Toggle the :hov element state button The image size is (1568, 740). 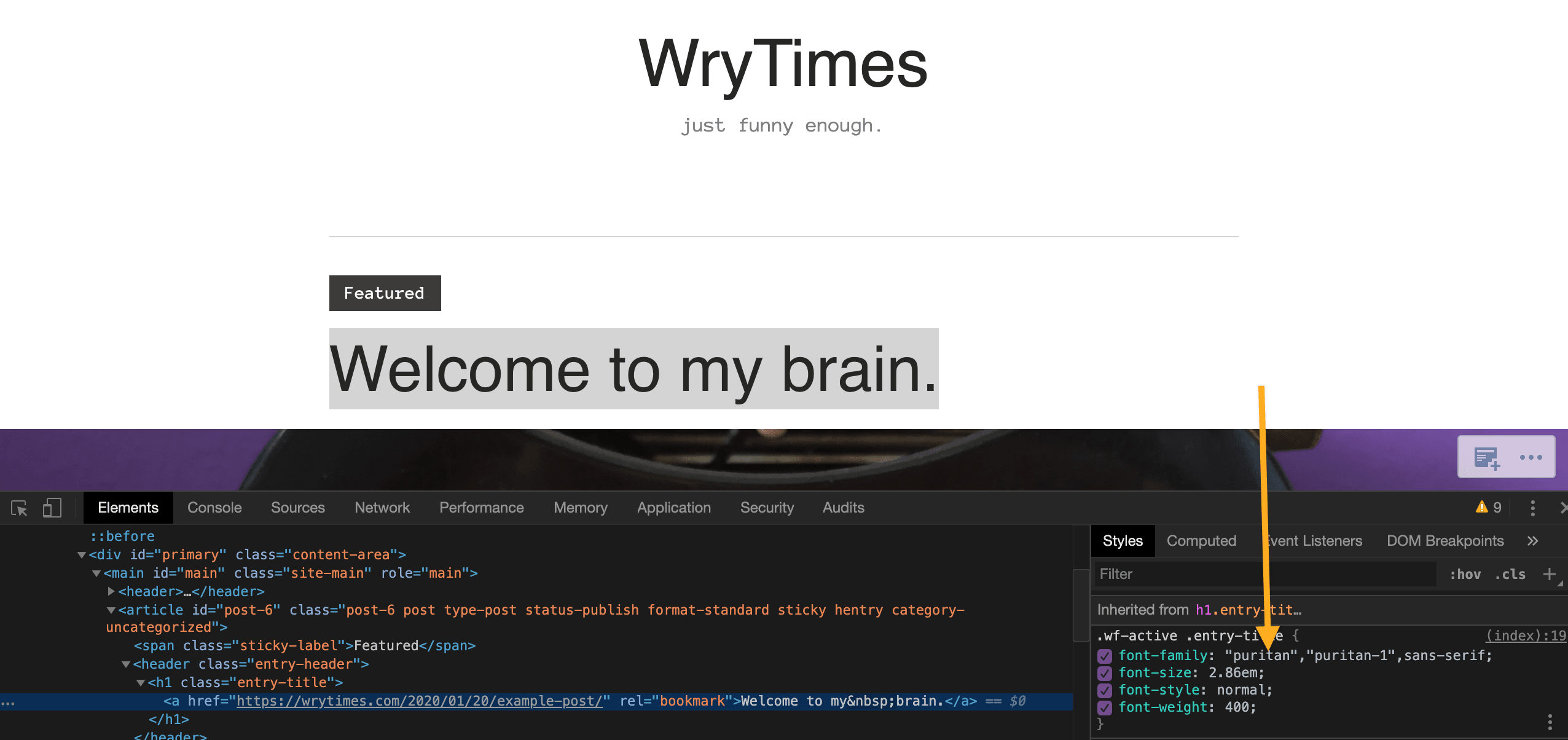click(x=1465, y=574)
